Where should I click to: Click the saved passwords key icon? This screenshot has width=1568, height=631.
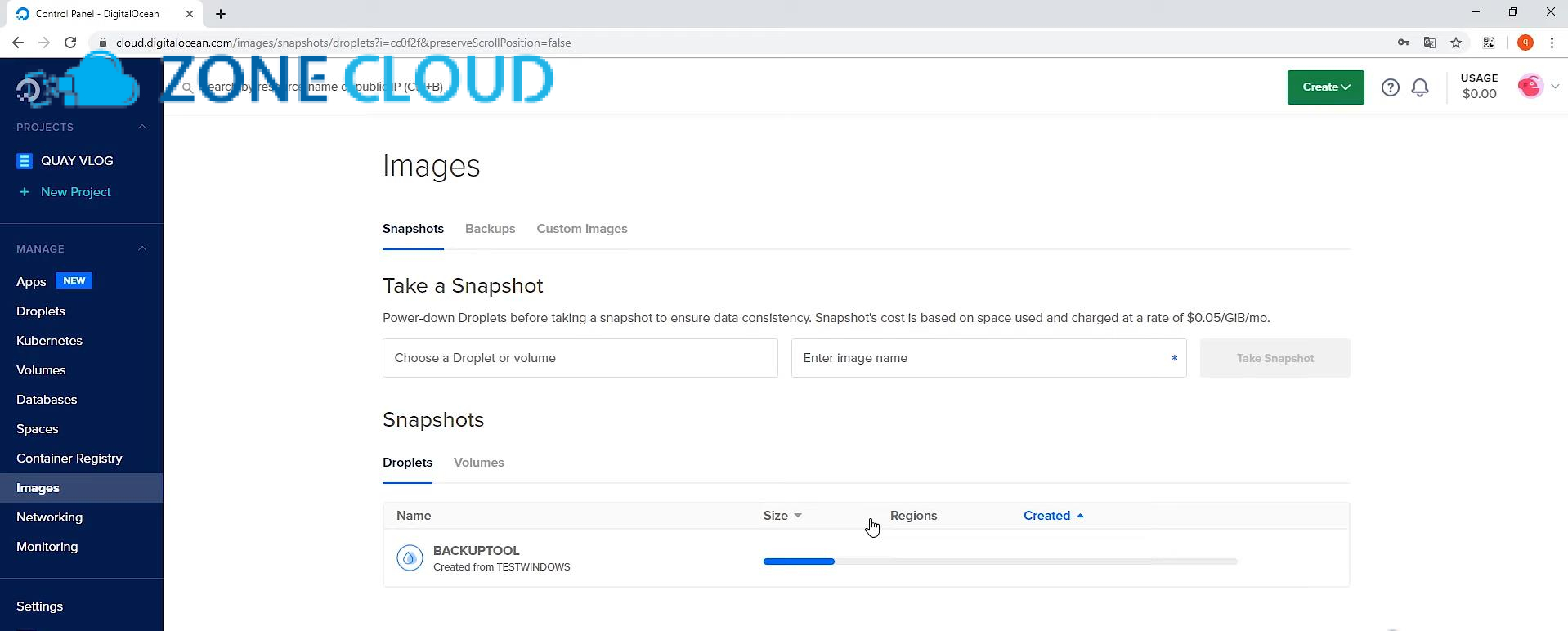pyautogui.click(x=1404, y=43)
